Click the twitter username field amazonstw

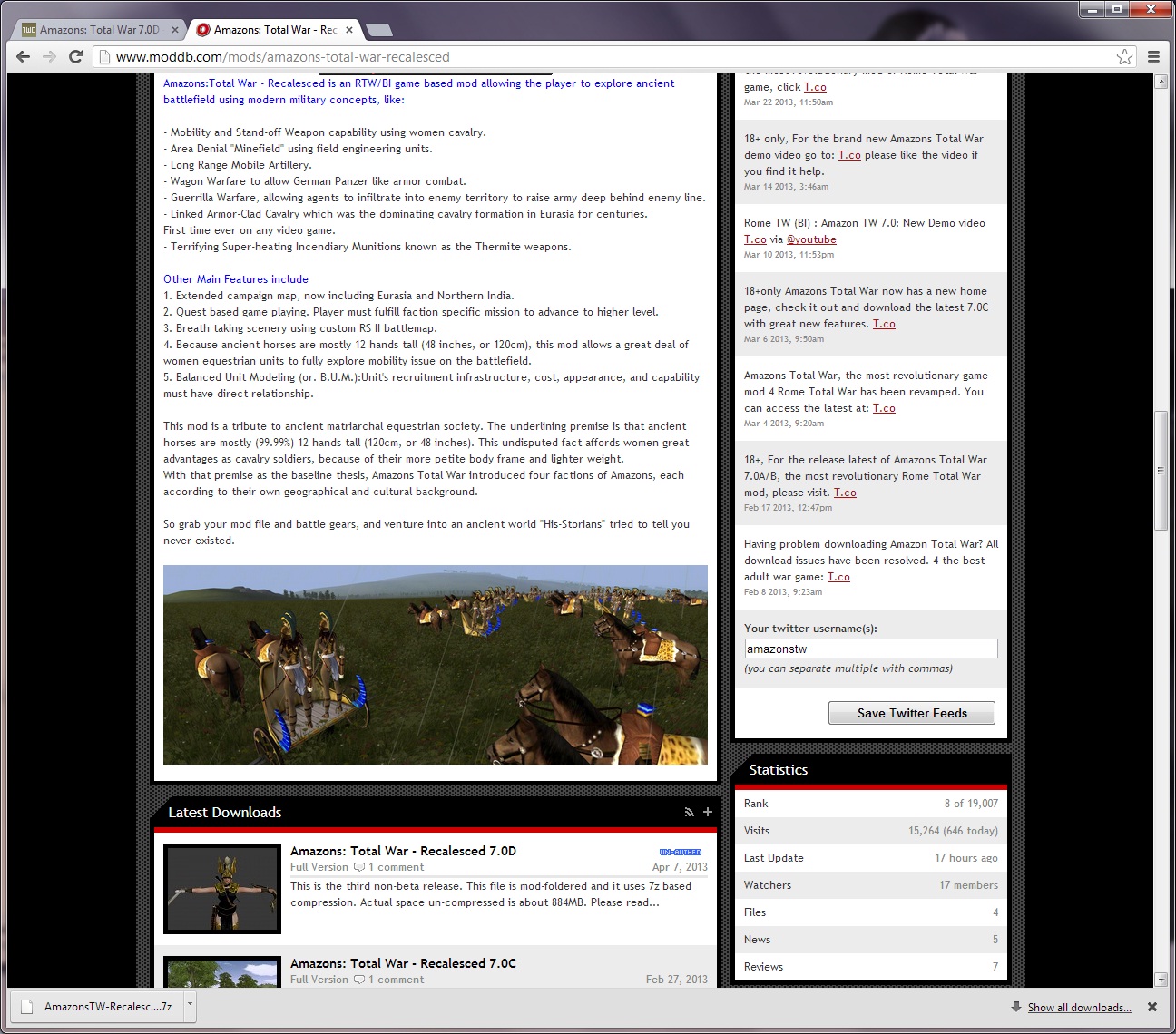point(871,649)
